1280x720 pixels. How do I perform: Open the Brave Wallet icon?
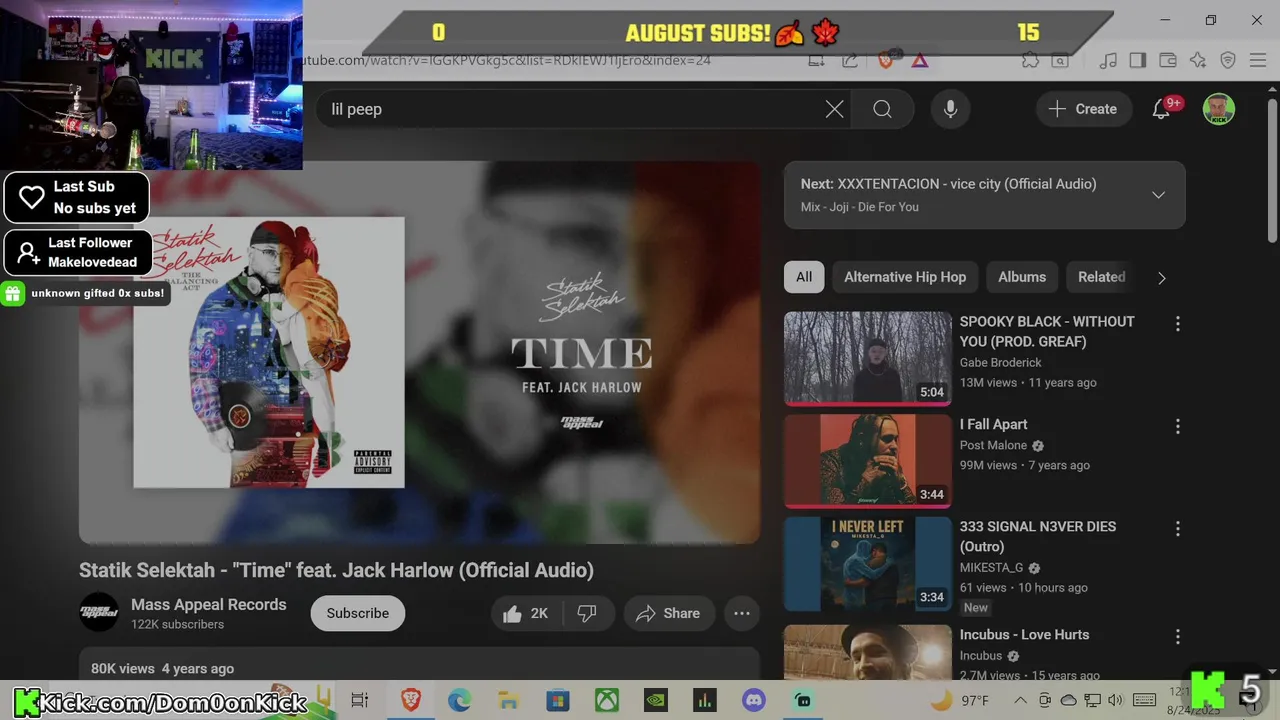1168,60
